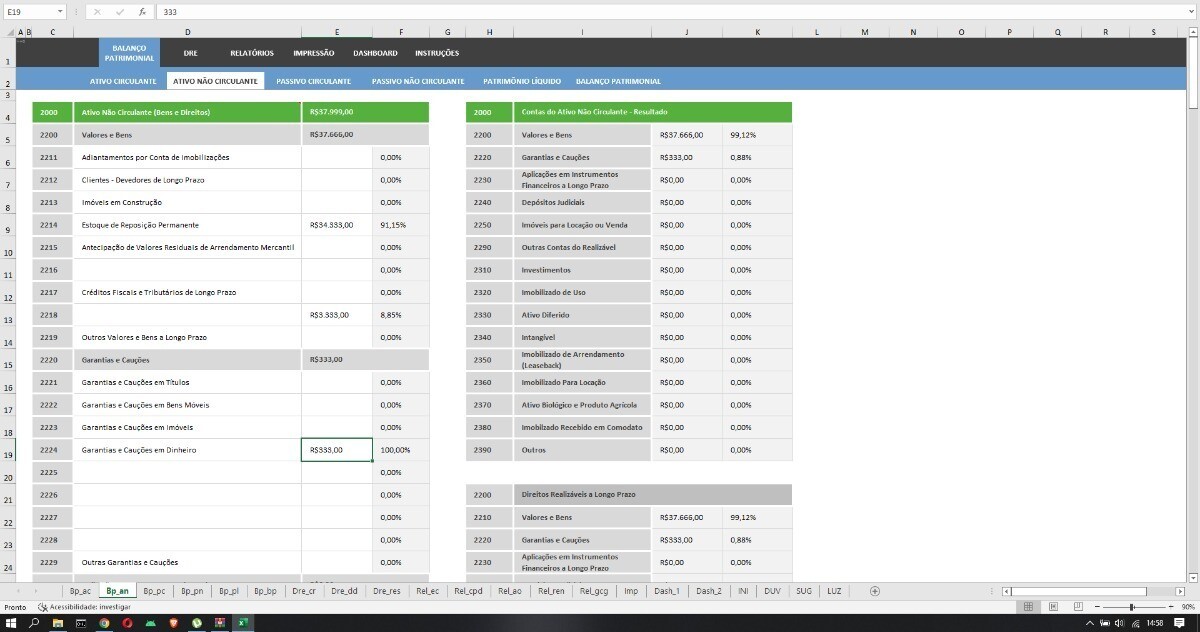Image resolution: width=1200 pixels, height=632 pixels.
Task: Click the formula bar input showing 333
Action: pyautogui.click(x=600, y=12)
